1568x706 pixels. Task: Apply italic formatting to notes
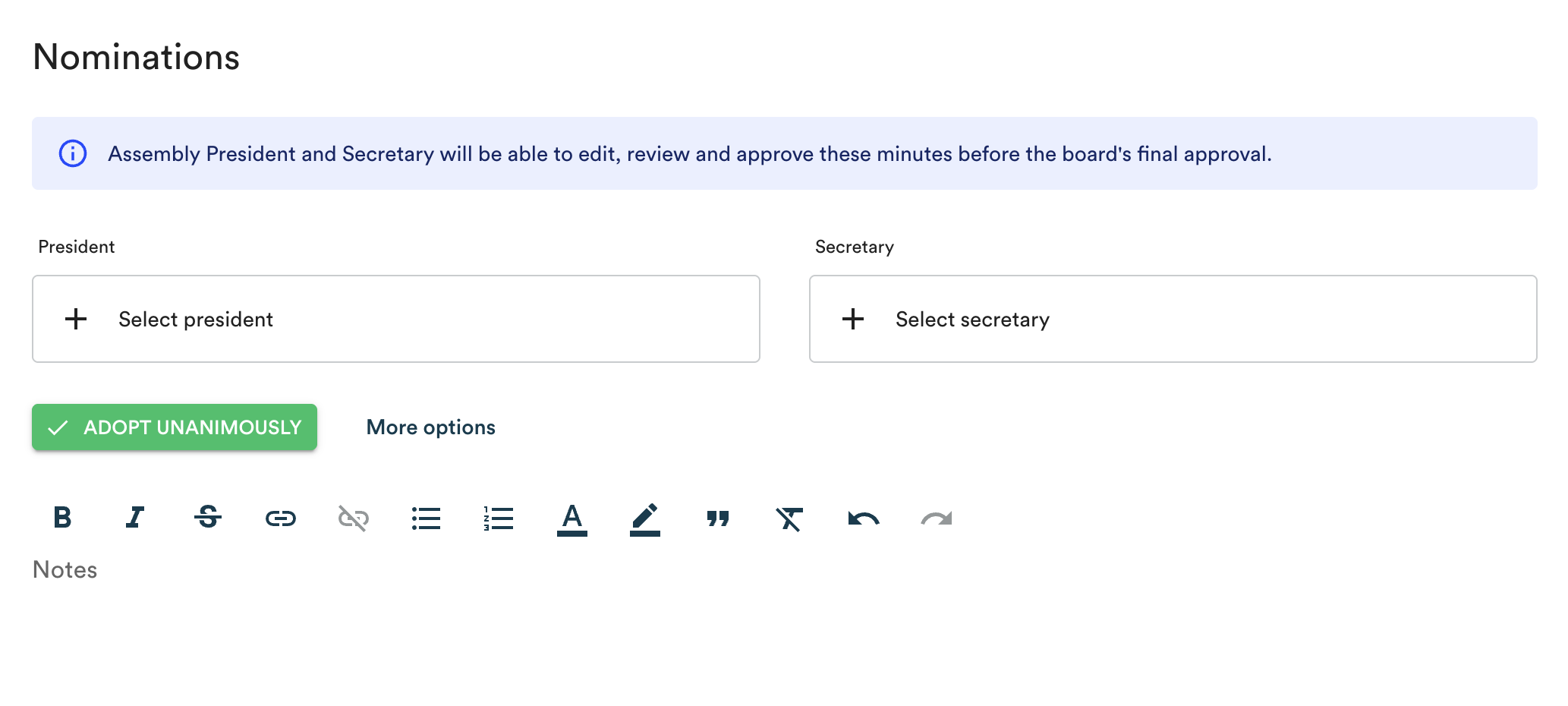135,518
